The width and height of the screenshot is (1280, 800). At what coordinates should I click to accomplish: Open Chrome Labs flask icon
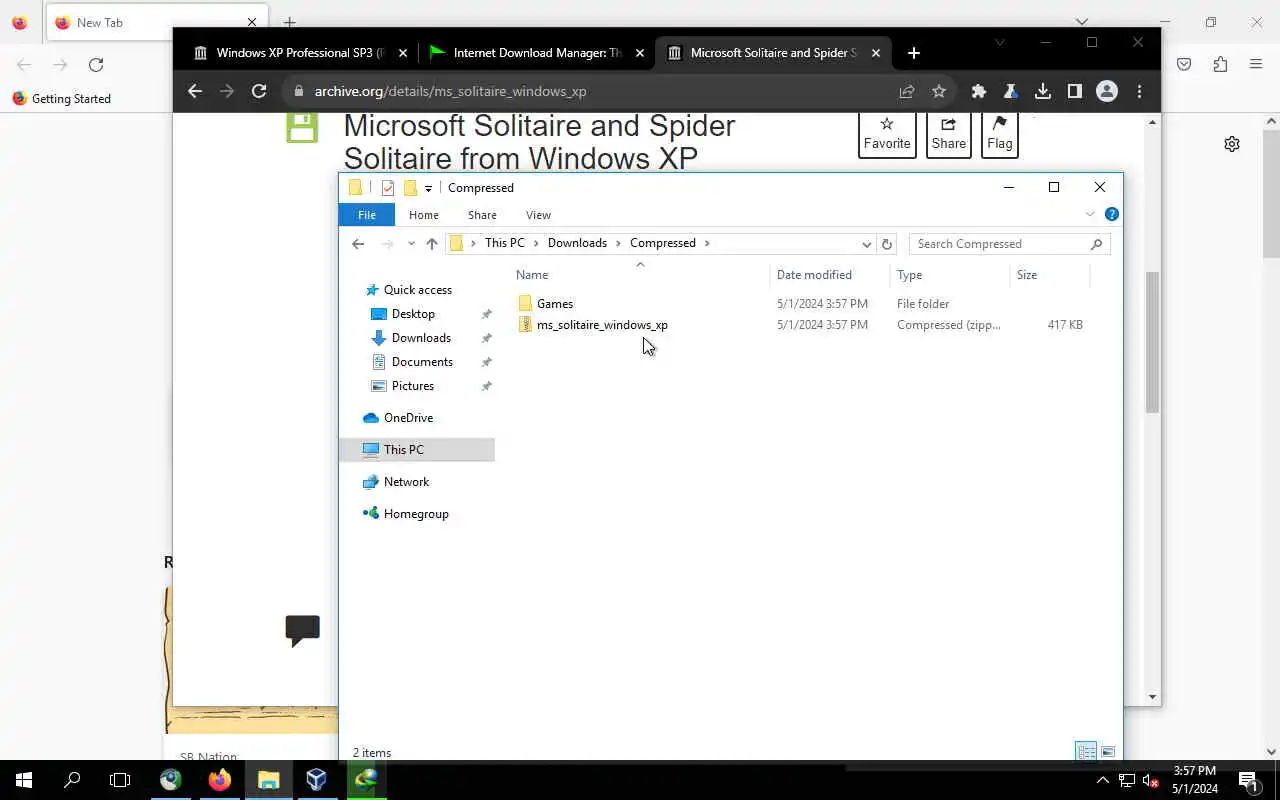pyautogui.click(x=1011, y=91)
